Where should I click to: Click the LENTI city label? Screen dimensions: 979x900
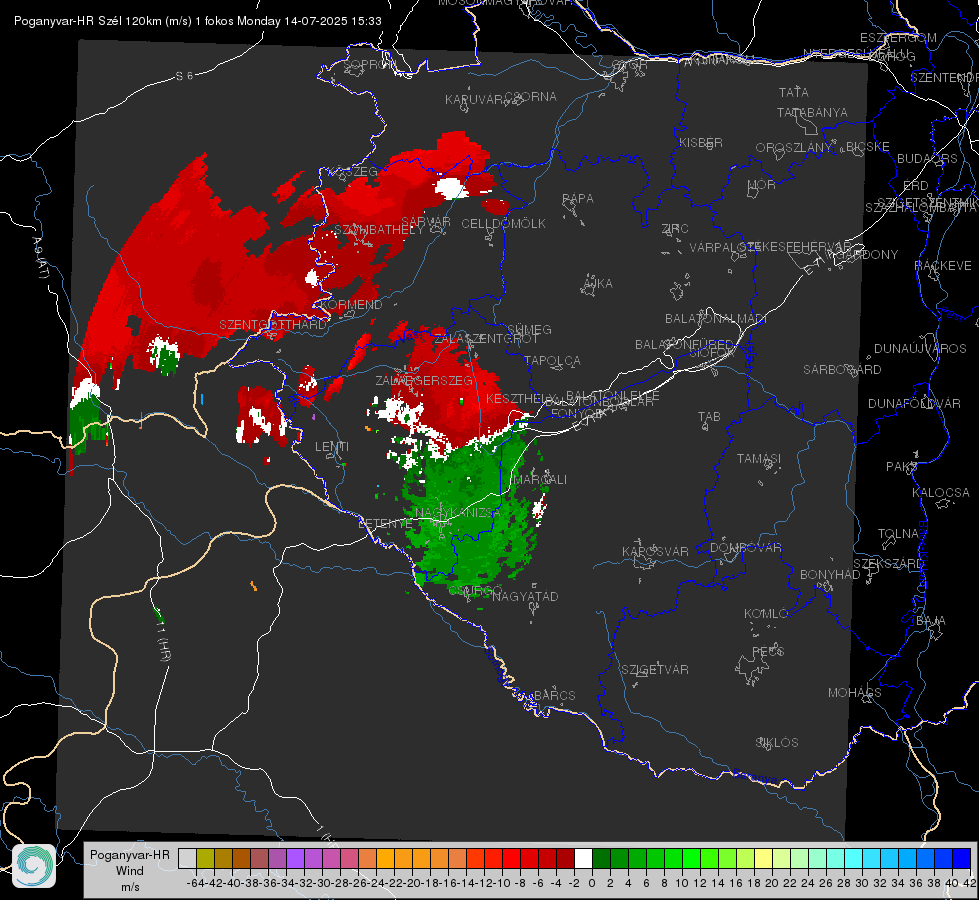click(332, 447)
